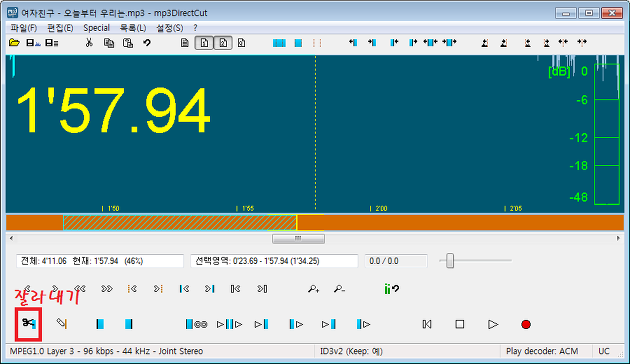
Task: Click the 선택영역 selection range field
Action: point(274,261)
